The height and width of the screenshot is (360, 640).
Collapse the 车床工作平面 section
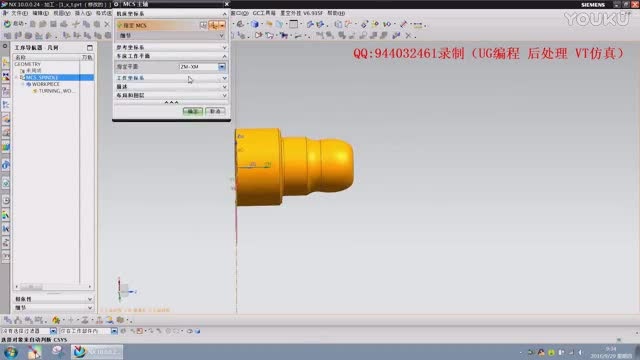coord(171,56)
